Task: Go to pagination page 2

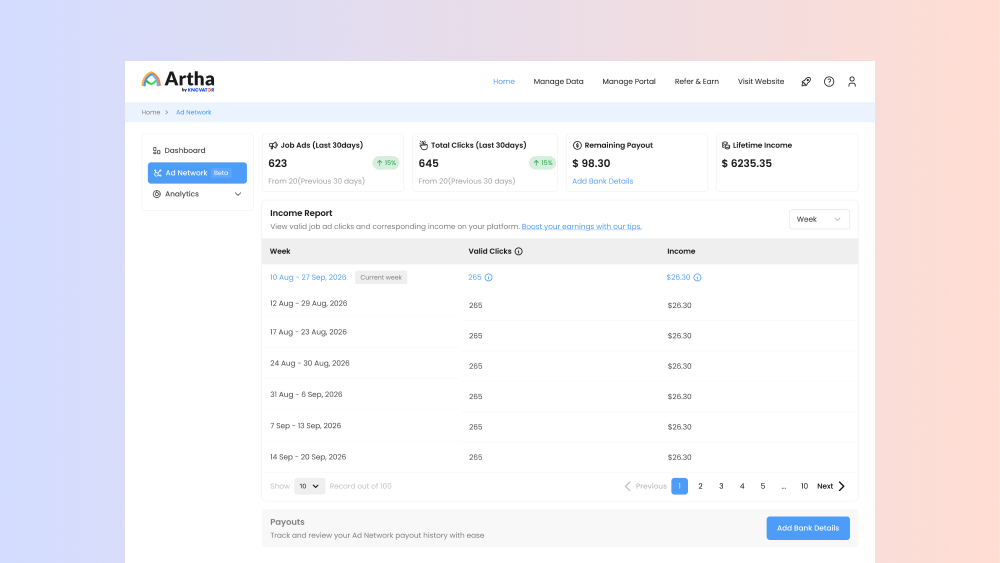Action: pos(700,486)
